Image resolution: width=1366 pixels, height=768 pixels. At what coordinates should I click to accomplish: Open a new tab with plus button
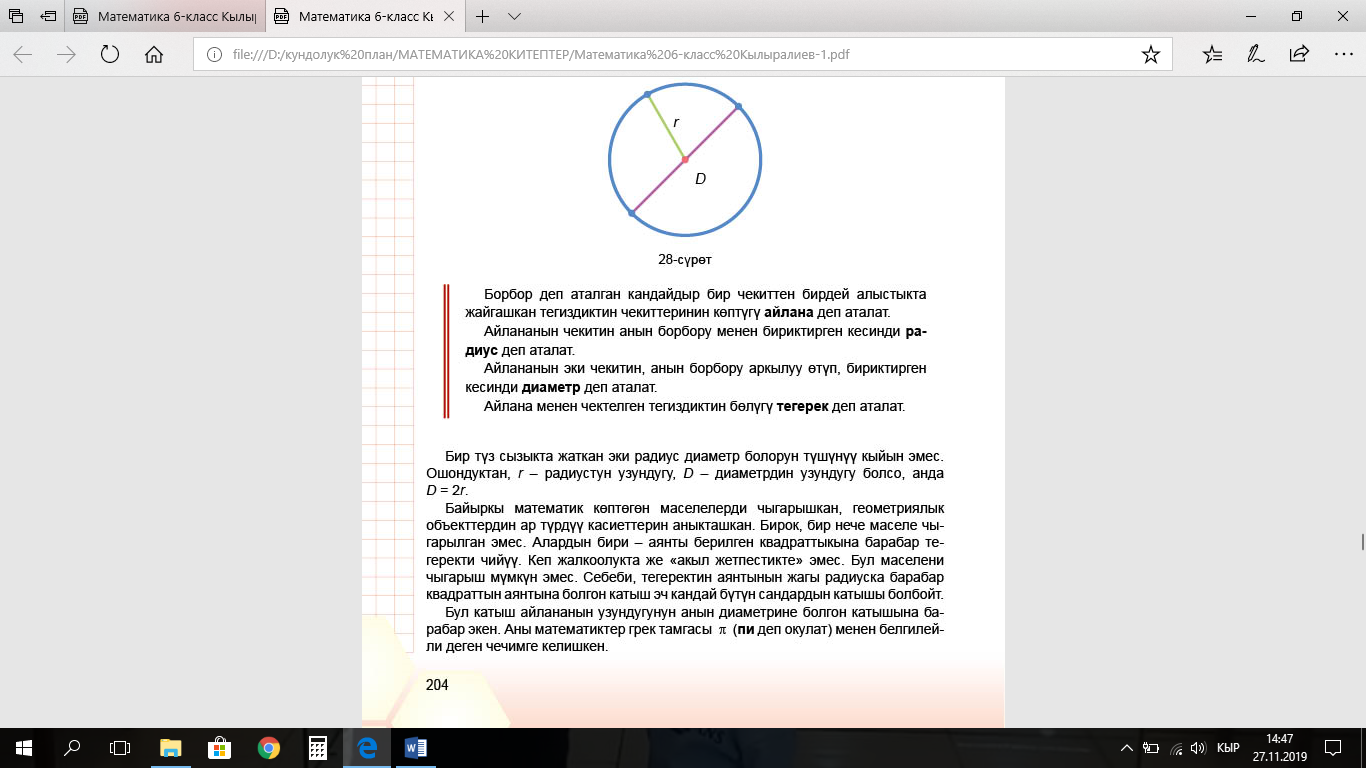click(x=483, y=16)
